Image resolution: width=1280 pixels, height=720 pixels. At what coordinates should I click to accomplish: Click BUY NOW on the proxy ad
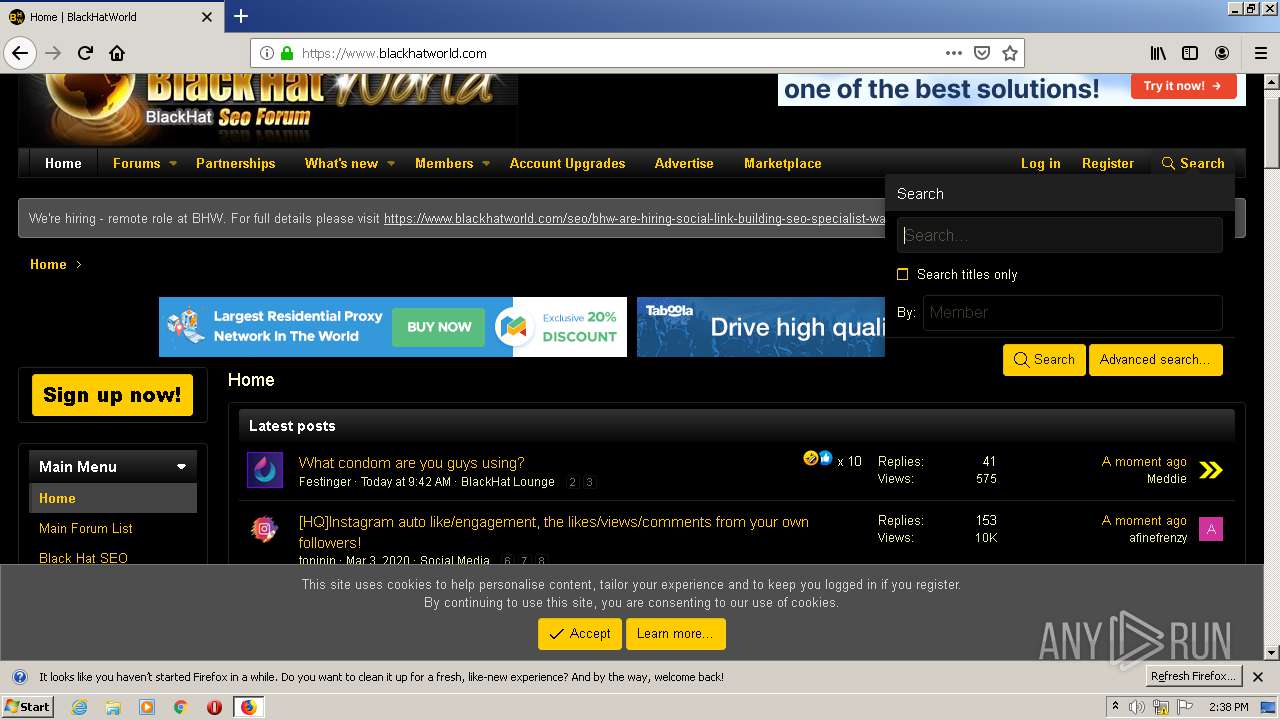tap(439, 327)
